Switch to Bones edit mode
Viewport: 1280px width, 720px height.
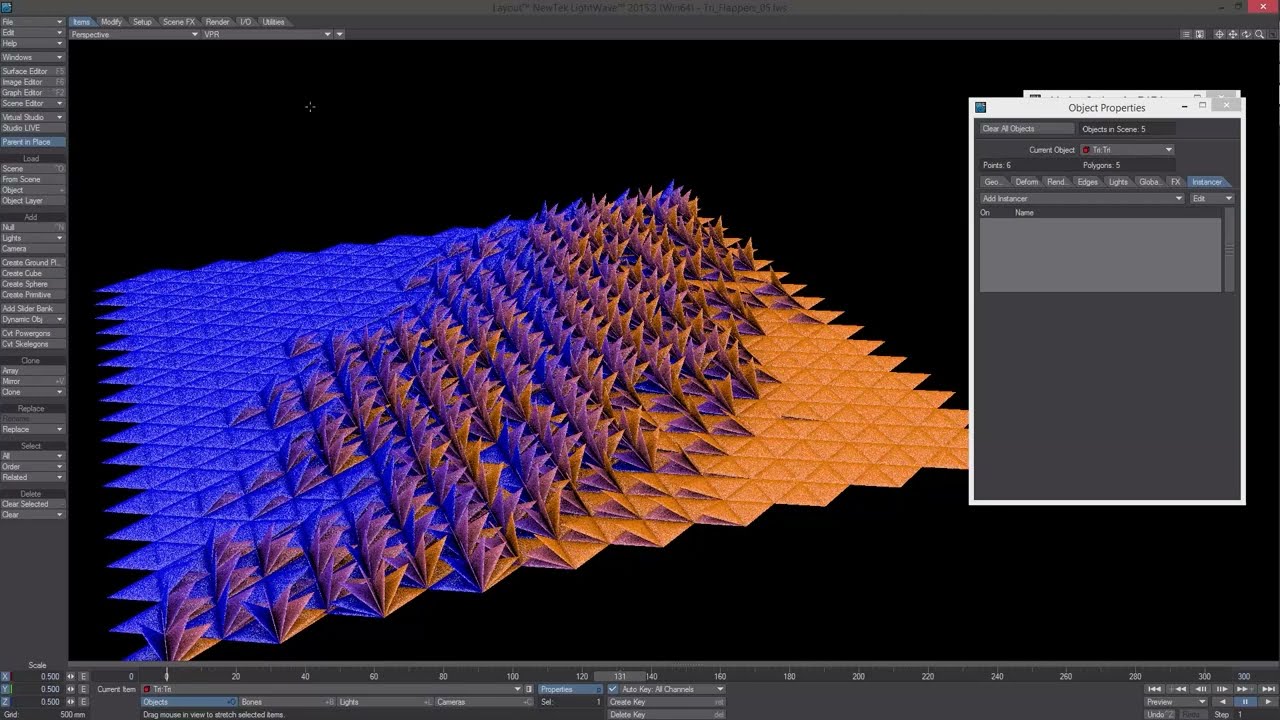(287, 702)
